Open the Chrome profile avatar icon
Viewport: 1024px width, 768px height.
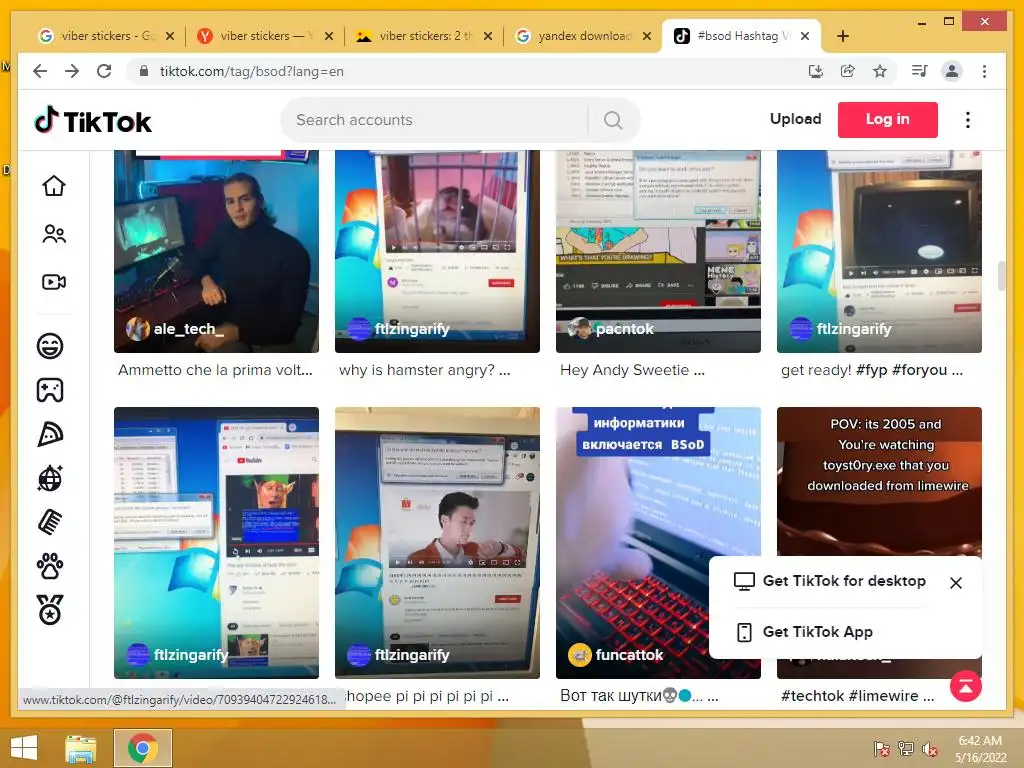click(952, 71)
